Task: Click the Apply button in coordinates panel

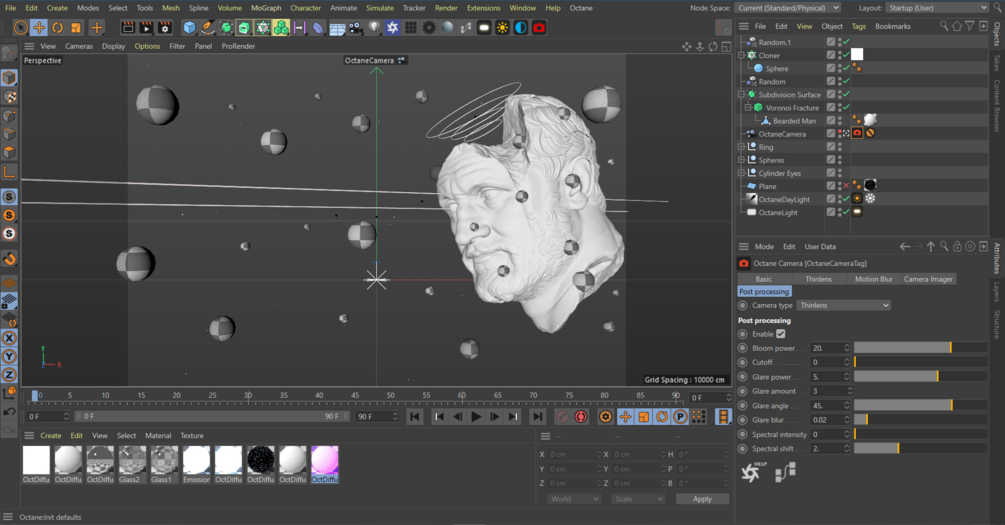Action: click(x=702, y=499)
